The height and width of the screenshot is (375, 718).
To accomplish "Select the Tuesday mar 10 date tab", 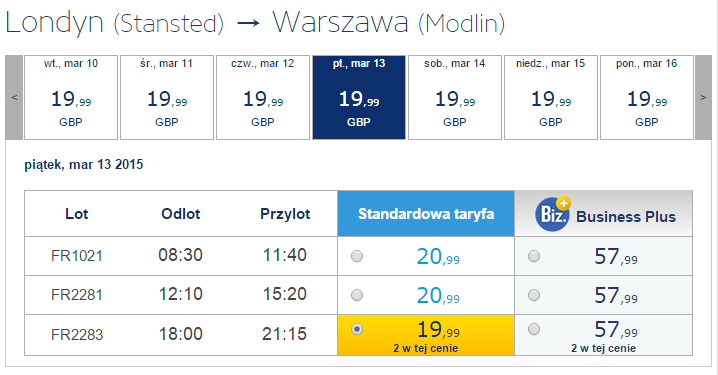I will click(x=71, y=98).
